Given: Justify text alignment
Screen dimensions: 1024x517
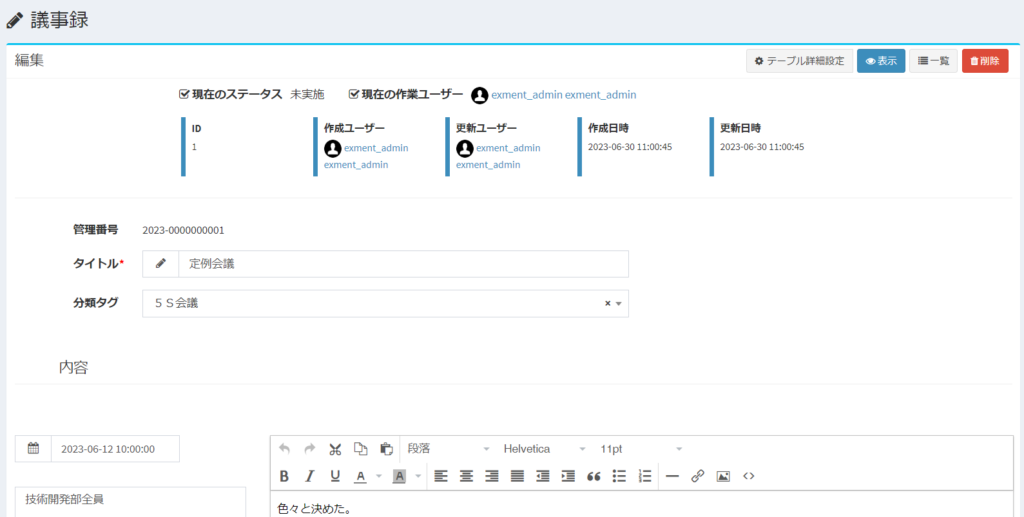Looking at the screenshot, I should (517, 477).
